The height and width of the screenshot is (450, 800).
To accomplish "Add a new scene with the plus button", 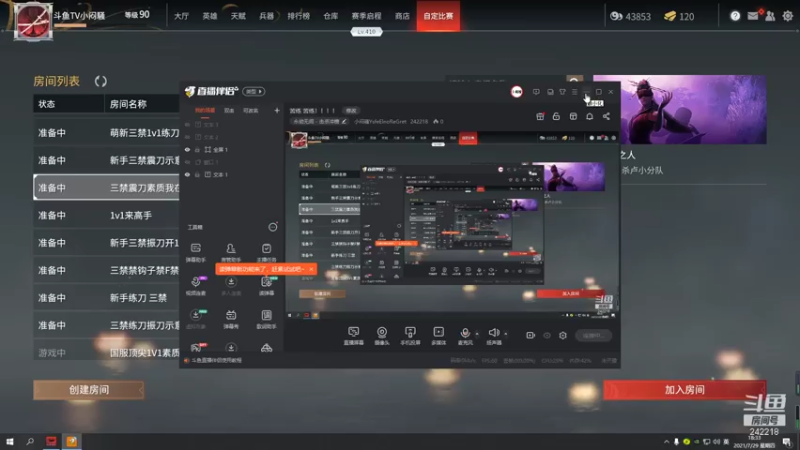I will (277, 110).
